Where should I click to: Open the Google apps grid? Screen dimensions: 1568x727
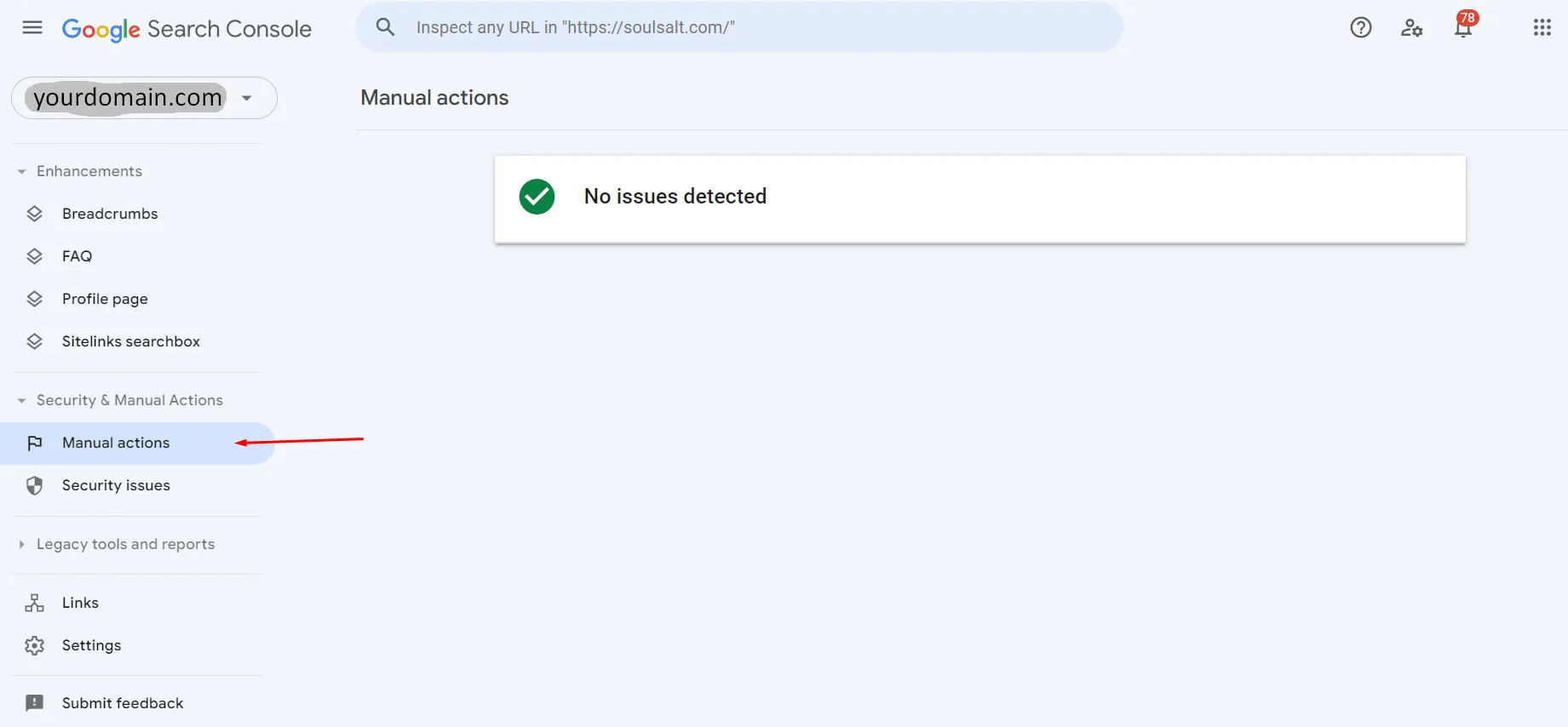[1542, 28]
